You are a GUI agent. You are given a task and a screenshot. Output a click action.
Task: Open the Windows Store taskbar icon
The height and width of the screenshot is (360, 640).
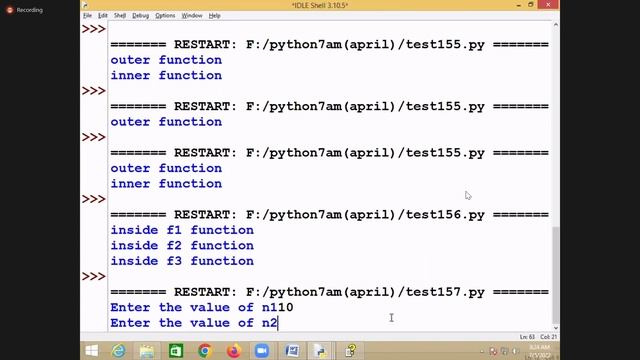pyautogui.click(x=176, y=351)
